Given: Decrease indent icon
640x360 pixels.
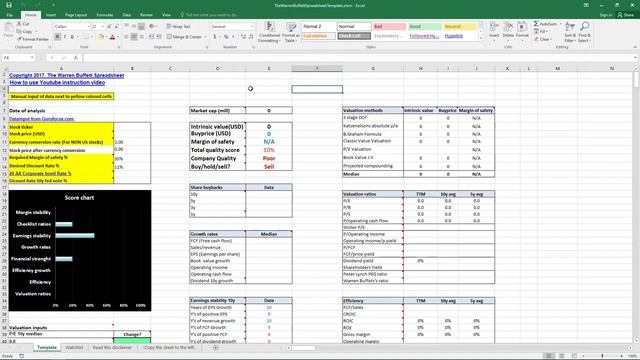Looking at the screenshot, I should 151,37.
